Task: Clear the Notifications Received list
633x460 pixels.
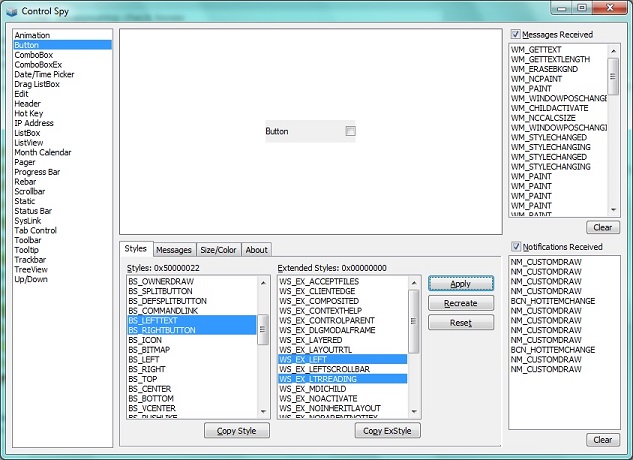Action: point(602,439)
